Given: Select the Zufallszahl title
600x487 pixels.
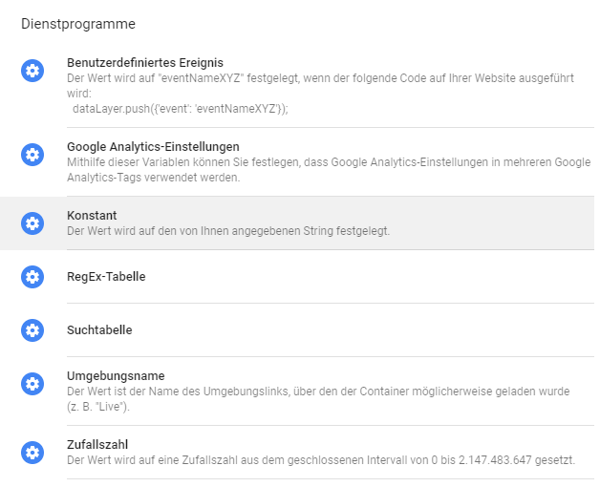Looking at the screenshot, I should [97, 445].
